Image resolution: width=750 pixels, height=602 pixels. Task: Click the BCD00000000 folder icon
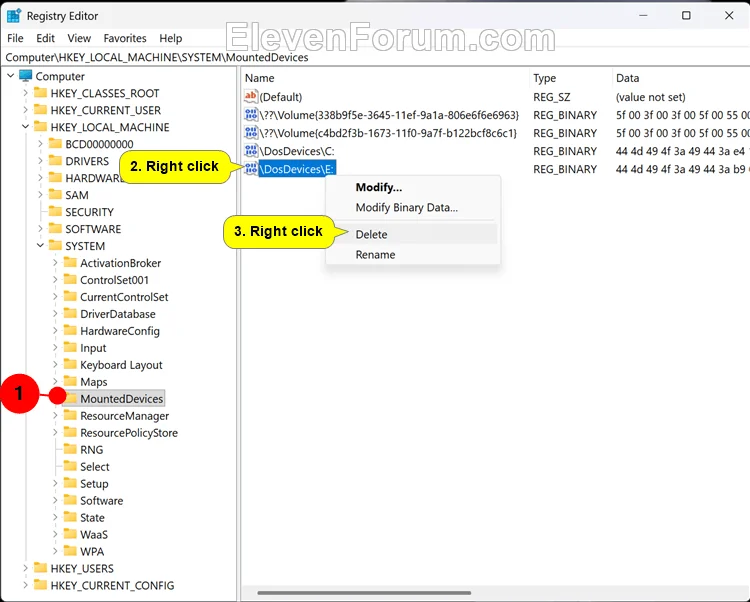(x=55, y=144)
